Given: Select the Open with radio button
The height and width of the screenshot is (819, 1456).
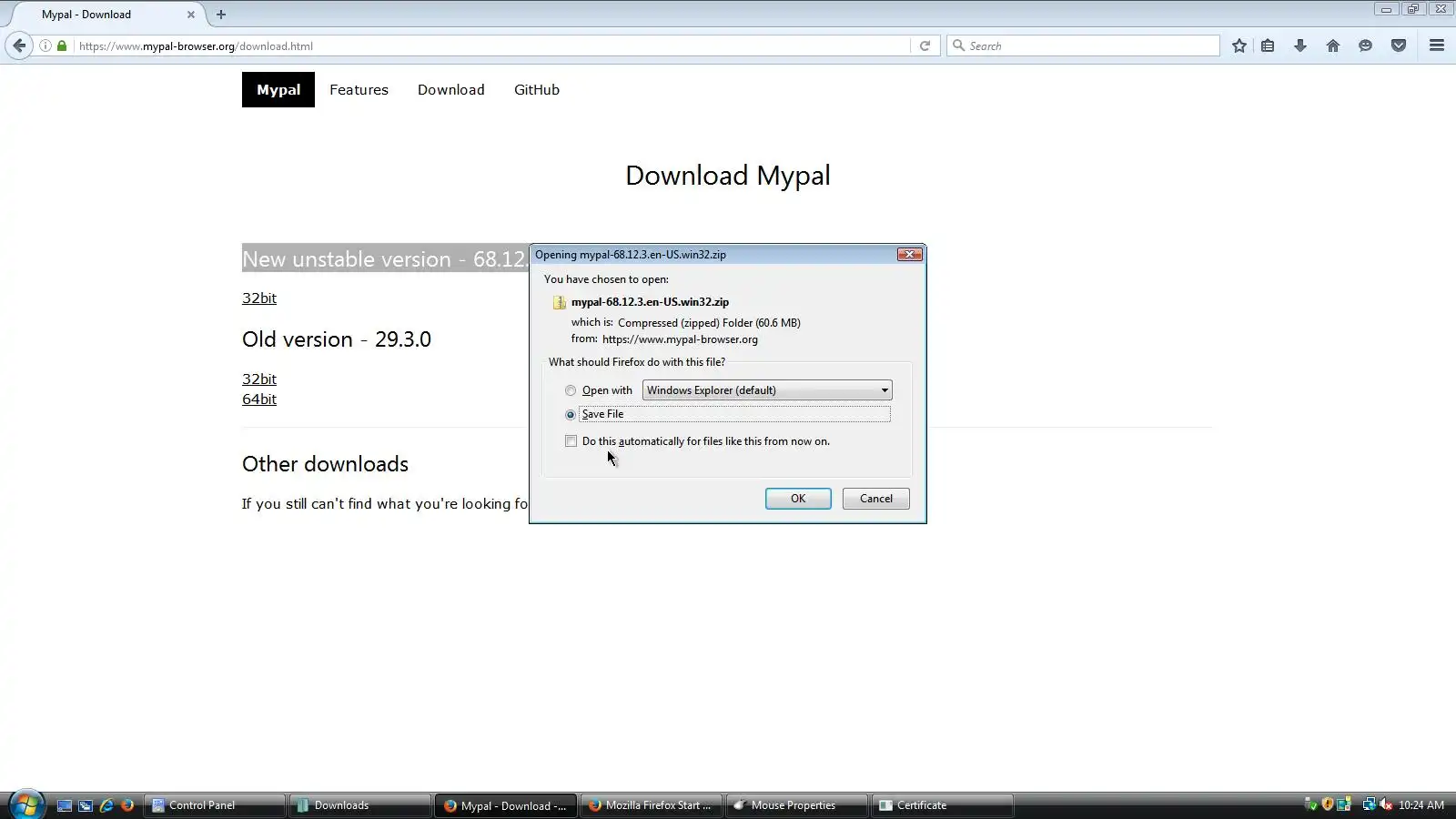Looking at the screenshot, I should pyautogui.click(x=571, y=390).
